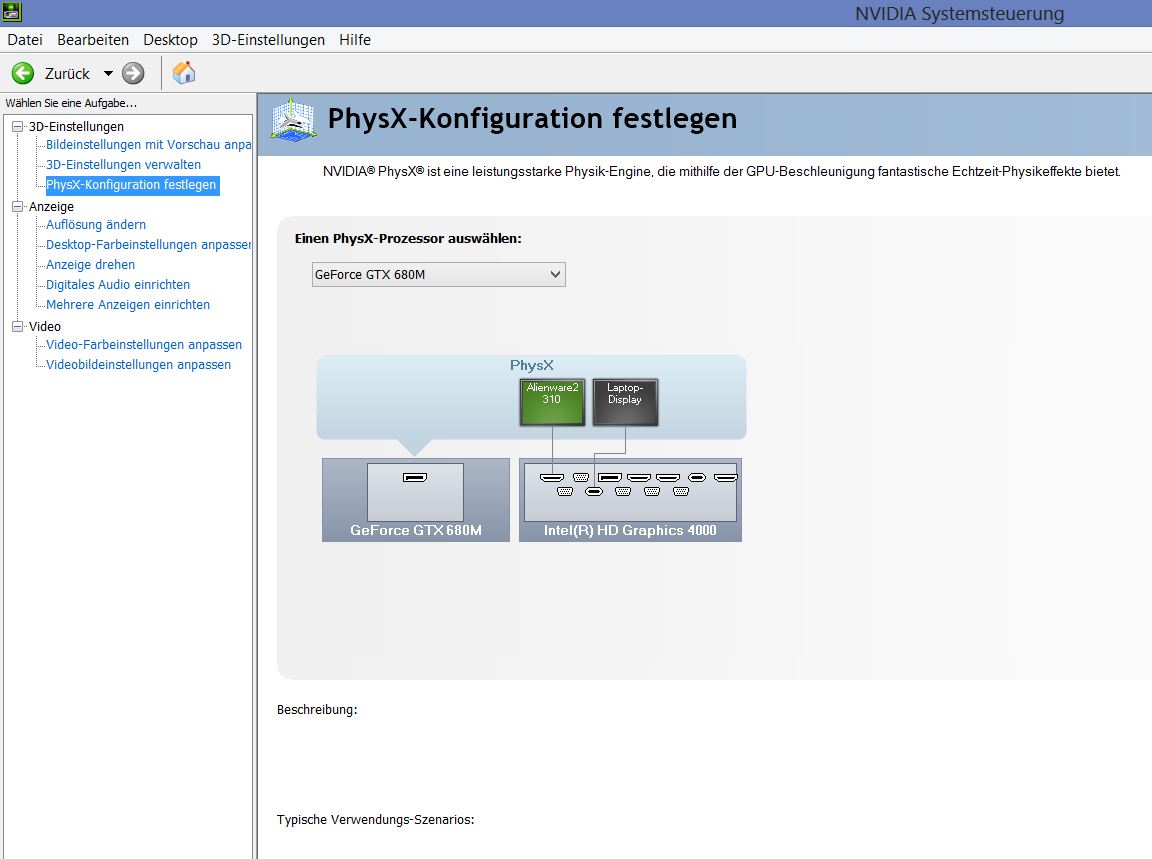Click the 'Wählen Sie eine Aufgabe...' heading
The image size is (1152, 859).
[x=71, y=103]
